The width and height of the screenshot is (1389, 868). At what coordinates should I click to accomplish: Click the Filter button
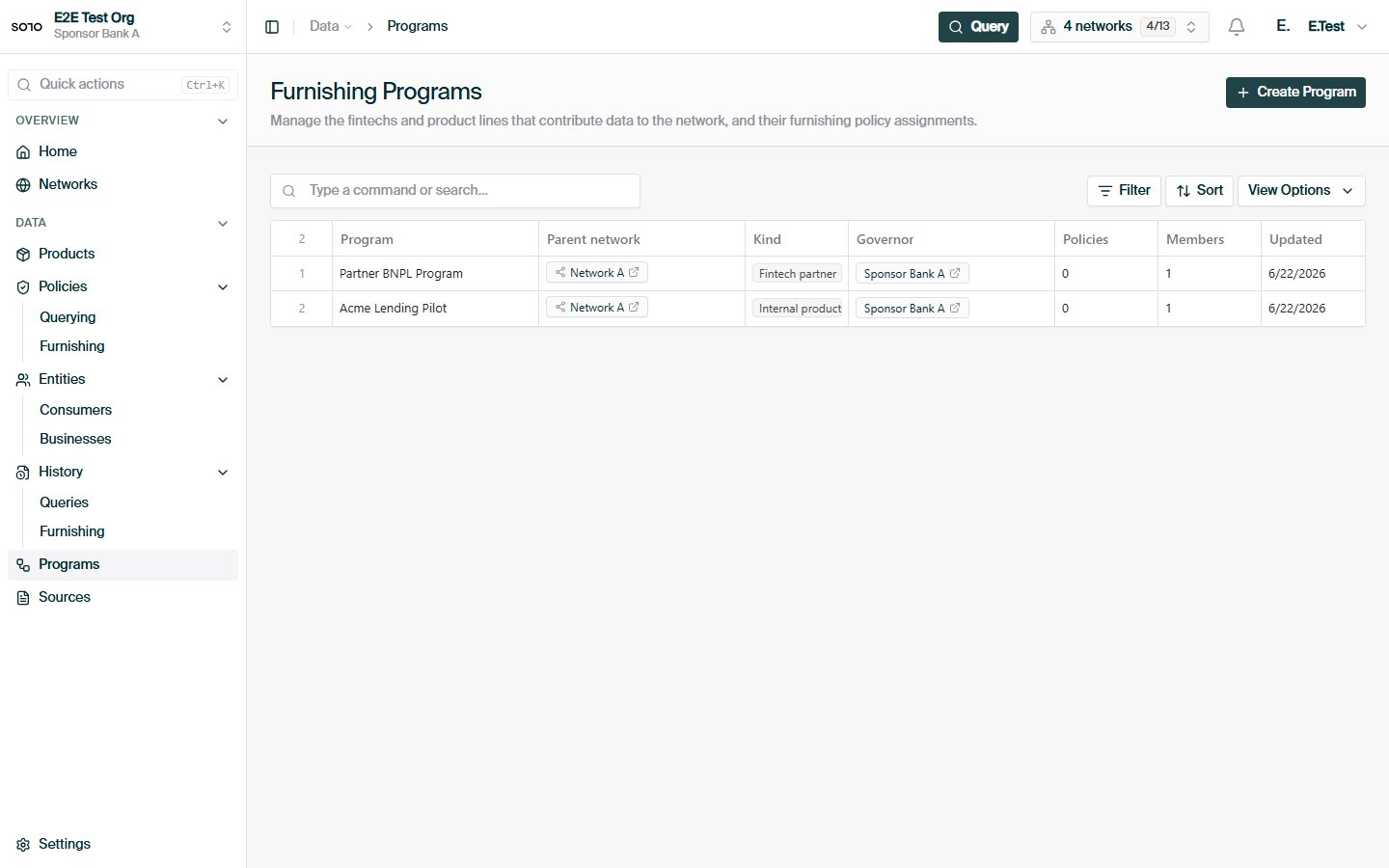(x=1124, y=191)
